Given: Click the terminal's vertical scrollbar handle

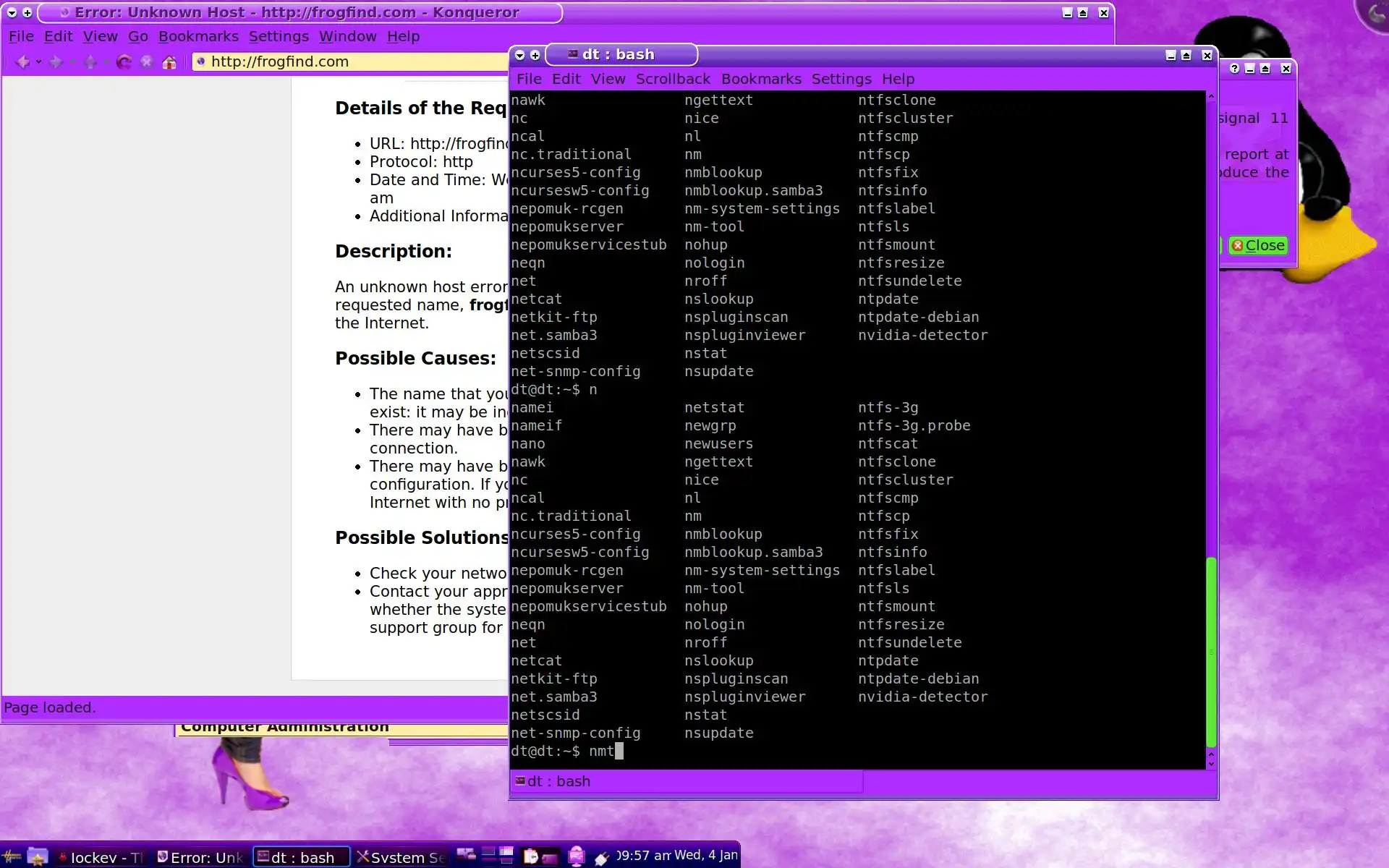Looking at the screenshot, I should (x=1211, y=651).
